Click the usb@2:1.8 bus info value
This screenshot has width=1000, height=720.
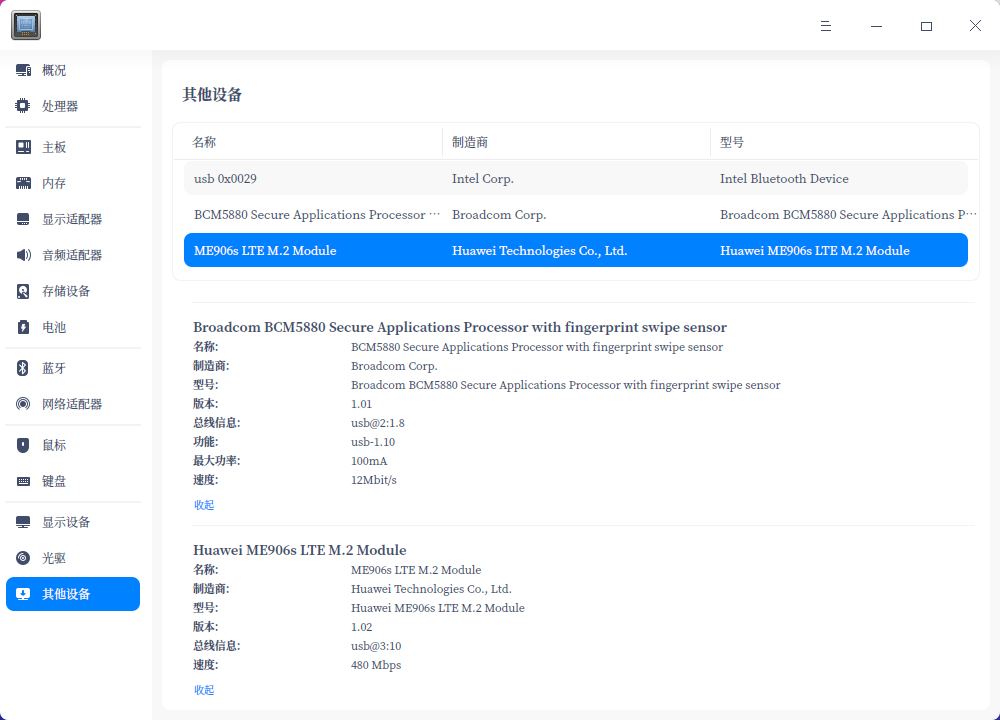pos(378,423)
